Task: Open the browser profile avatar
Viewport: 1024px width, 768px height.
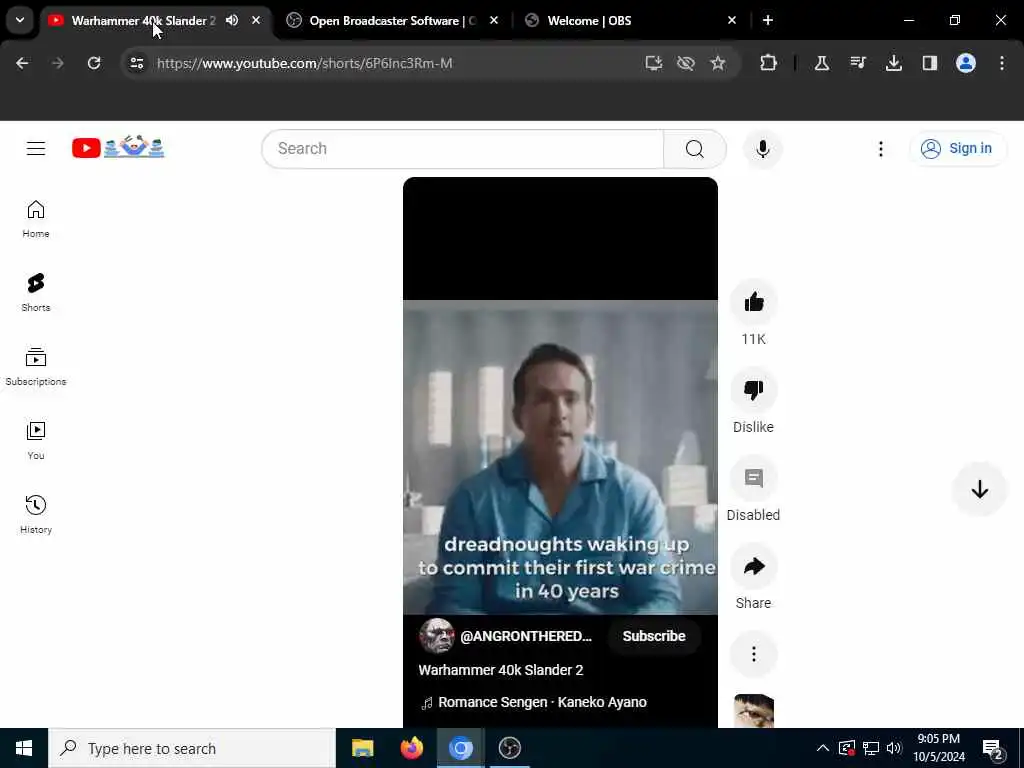Action: click(x=966, y=63)
